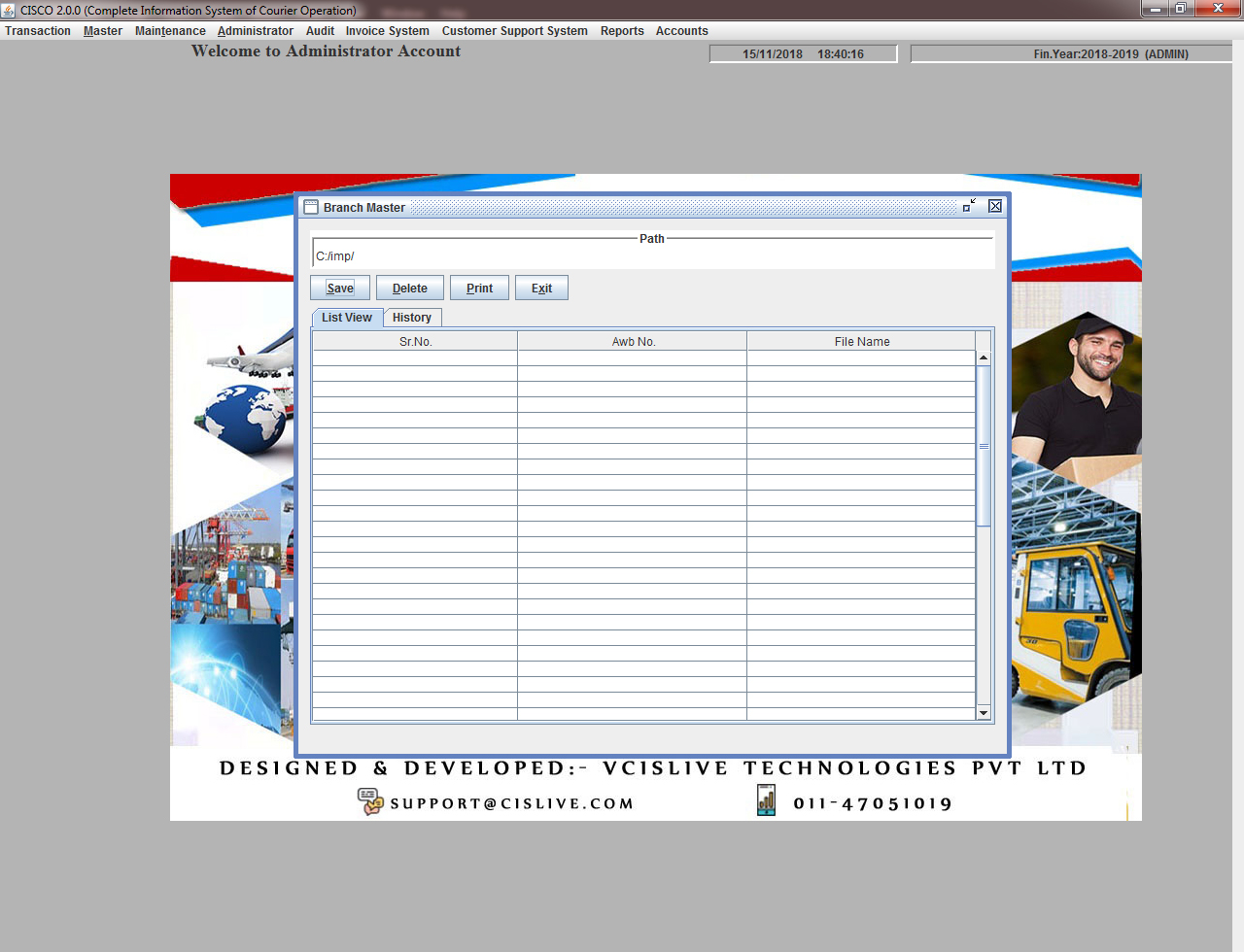Switch to the List View tab

347,318
